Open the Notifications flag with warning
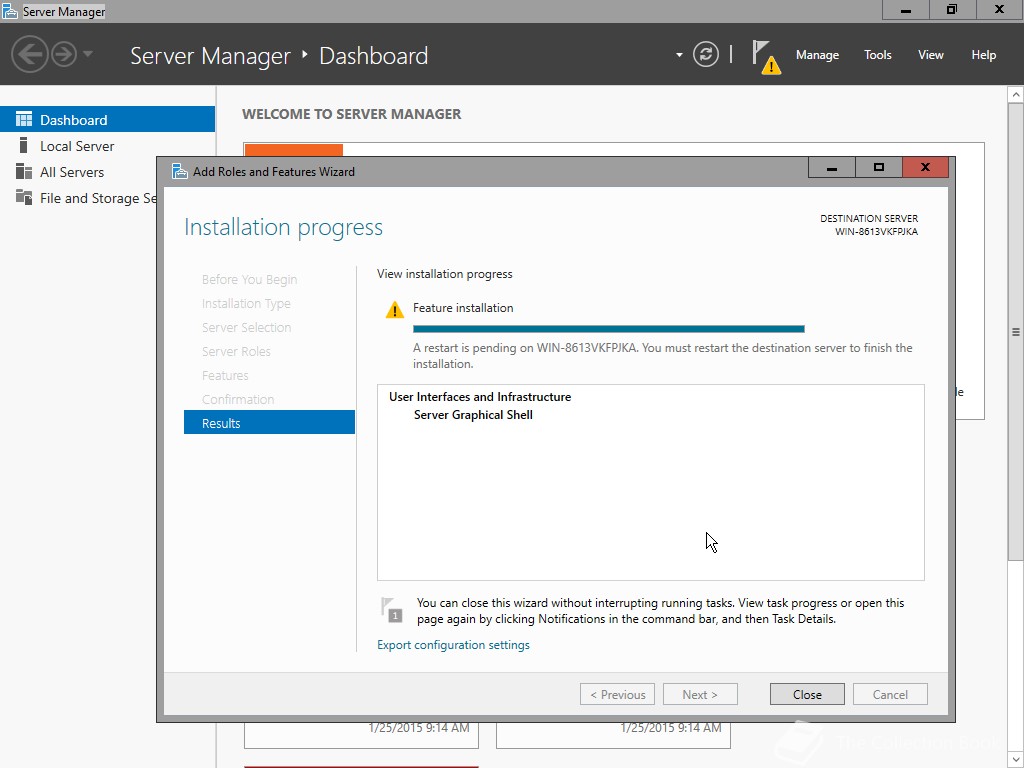 pos(765,57)
